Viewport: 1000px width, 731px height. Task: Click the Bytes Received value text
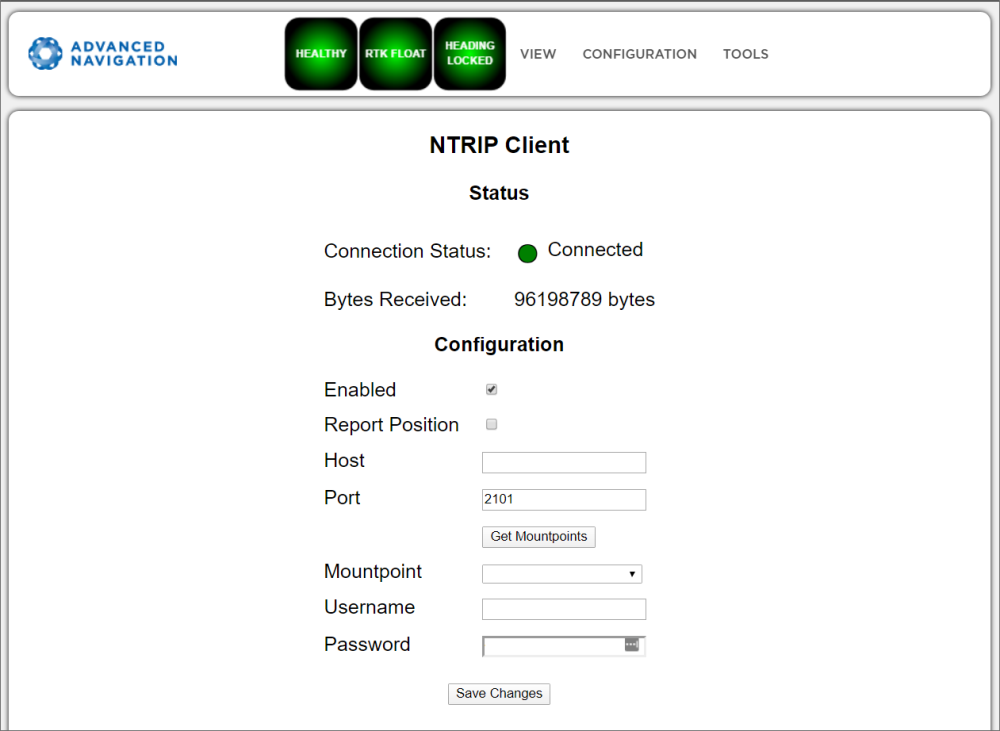coord(584,300)
